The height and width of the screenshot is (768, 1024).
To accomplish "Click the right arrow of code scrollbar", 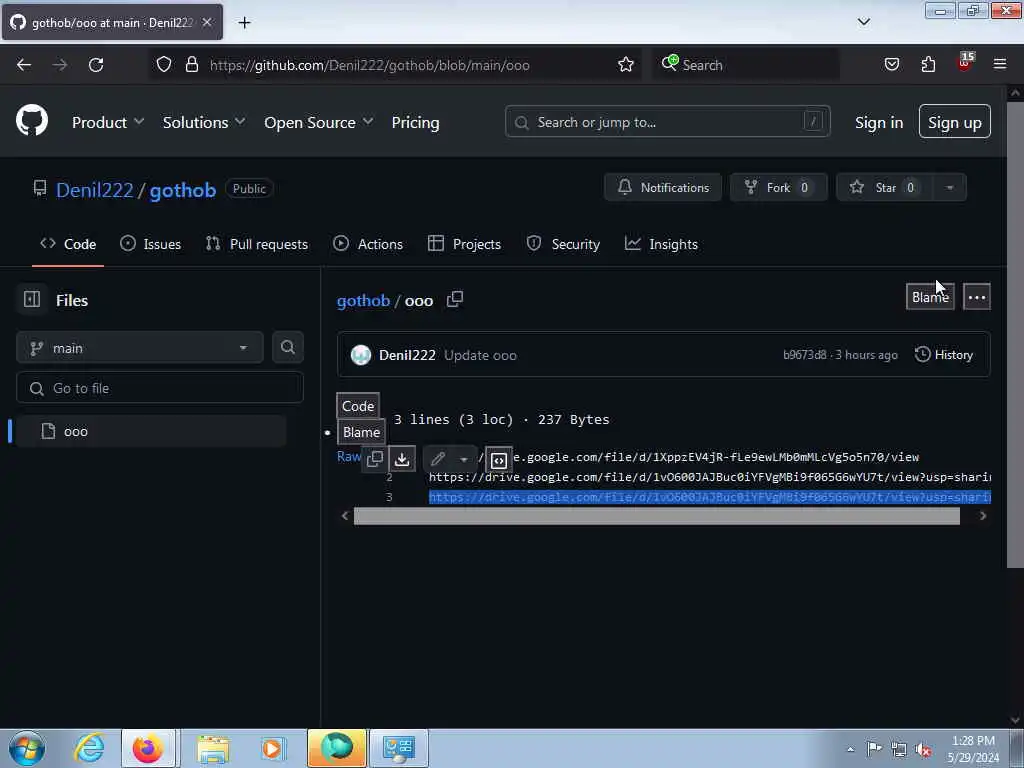I will click(982, 516).
